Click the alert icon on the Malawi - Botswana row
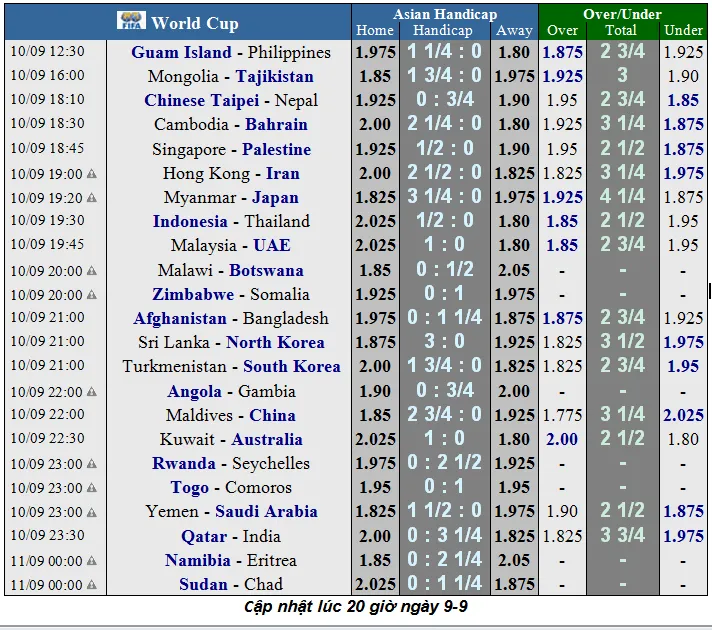This screenshot has height=630, width=712. [x=92, y=271]
